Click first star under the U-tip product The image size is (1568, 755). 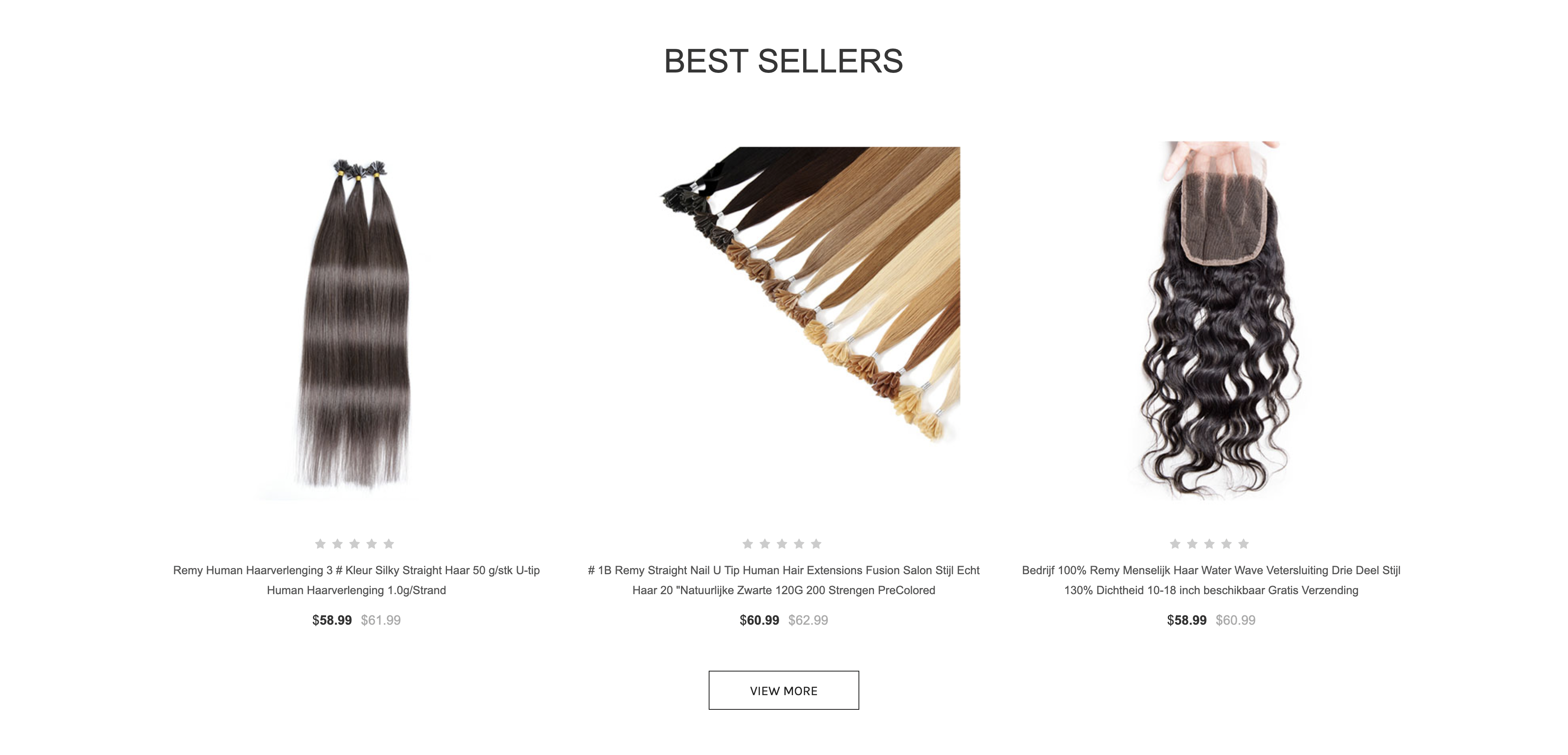pyautogui.click(x=320, y=544)
